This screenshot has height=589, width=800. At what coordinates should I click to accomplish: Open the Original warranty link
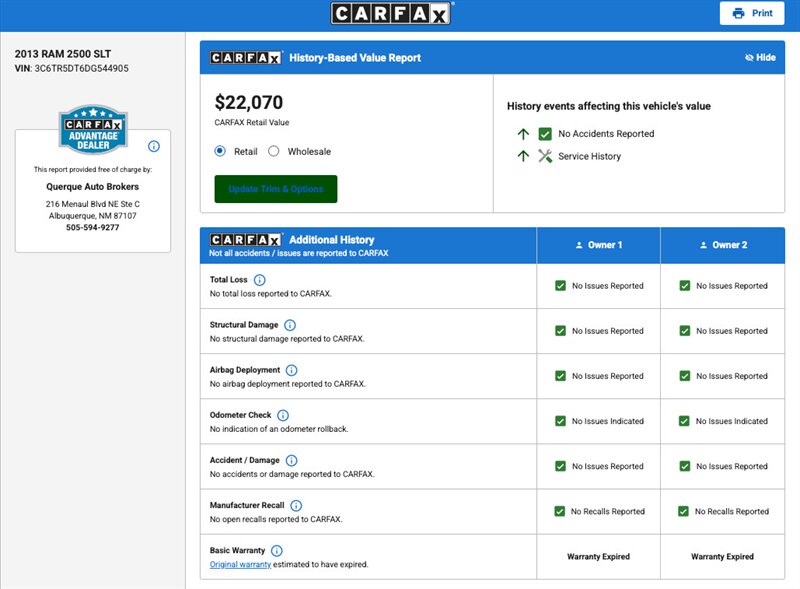pos(240,565)
